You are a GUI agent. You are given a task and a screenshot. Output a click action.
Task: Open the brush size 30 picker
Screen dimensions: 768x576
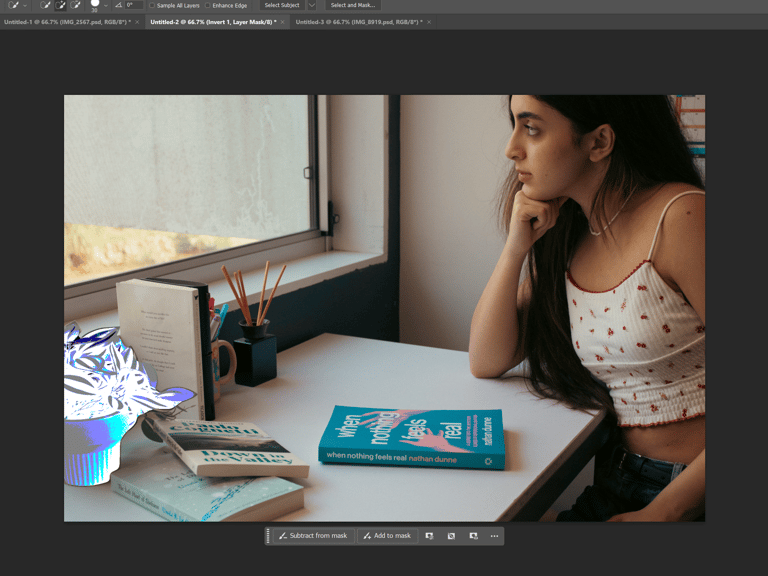95,5
